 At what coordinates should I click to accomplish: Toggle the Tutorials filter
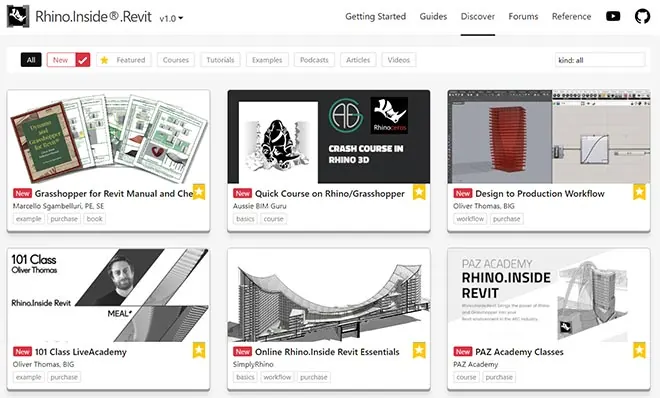coord(220,60)
